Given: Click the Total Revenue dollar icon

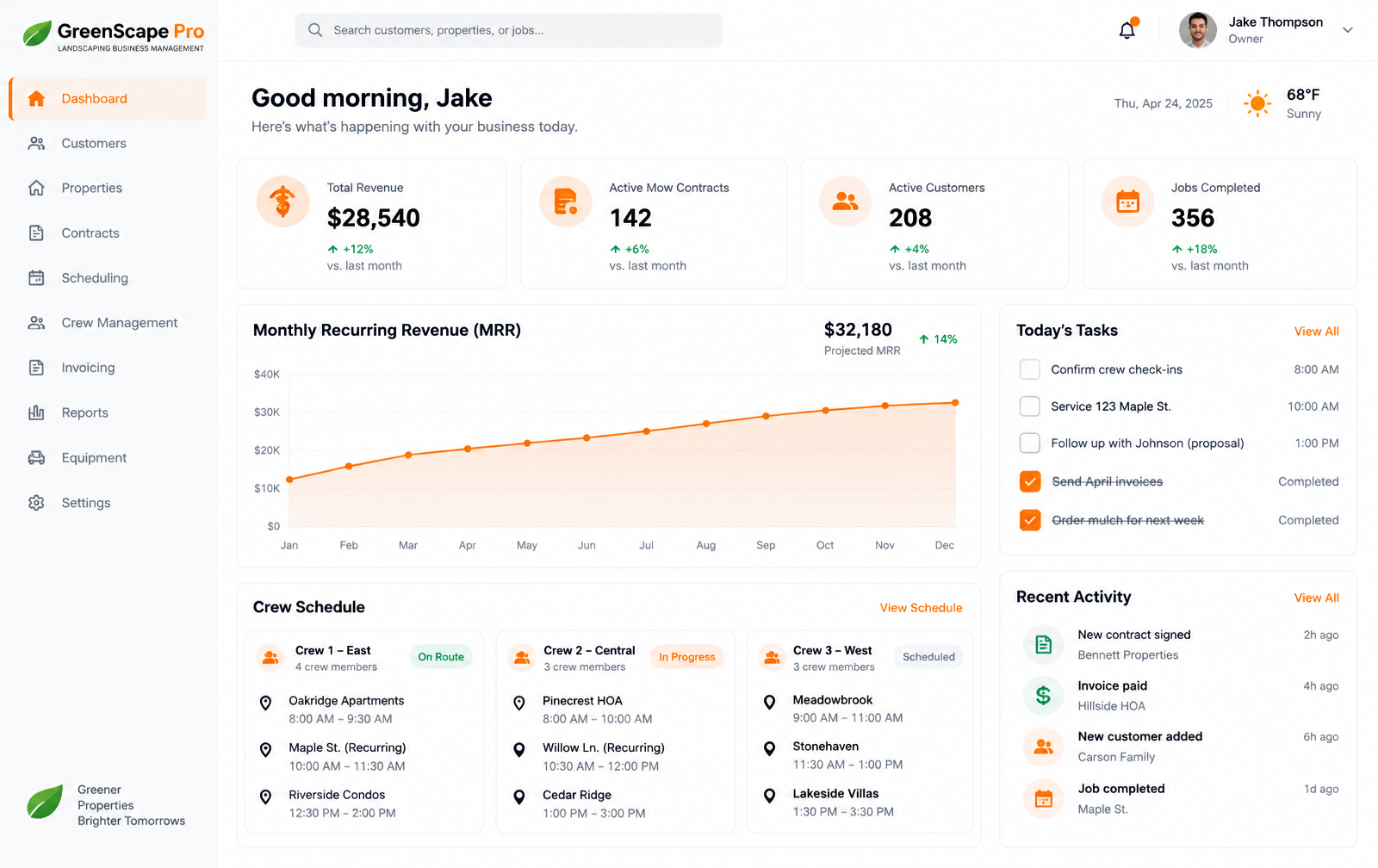Looking at the screenshot, I should click(282, 201).
